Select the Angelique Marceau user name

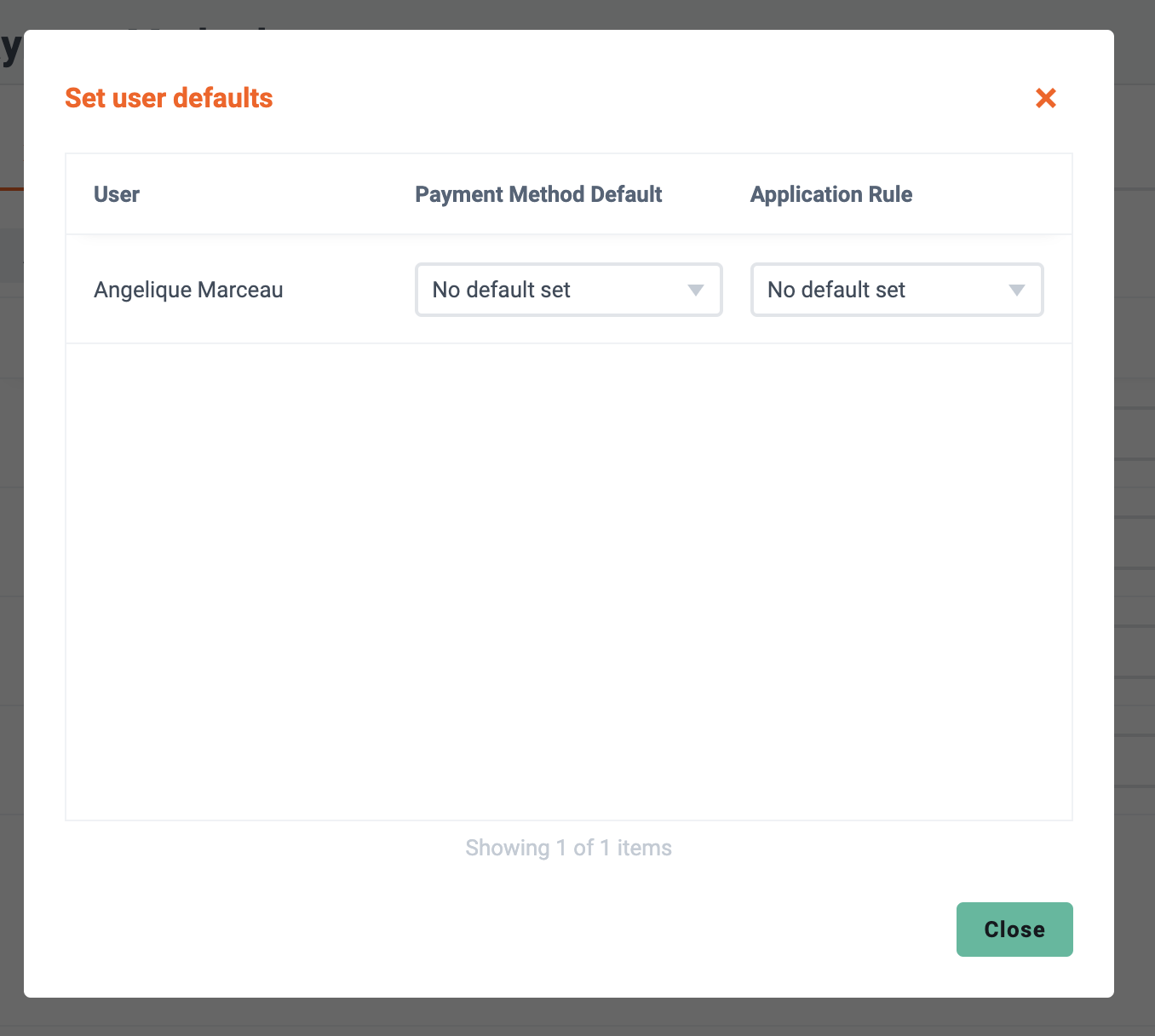click(188, 290)
